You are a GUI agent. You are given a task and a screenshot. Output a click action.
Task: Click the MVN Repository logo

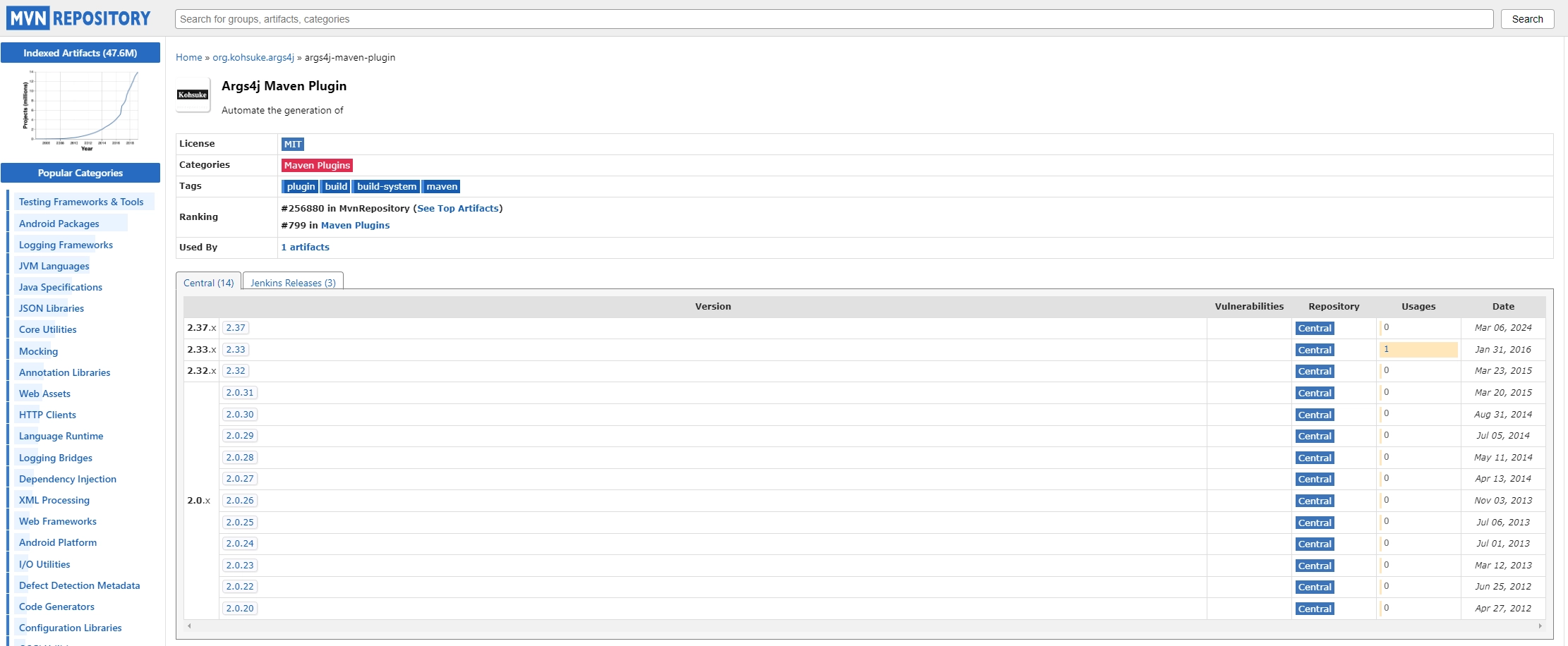pos(78,18)
